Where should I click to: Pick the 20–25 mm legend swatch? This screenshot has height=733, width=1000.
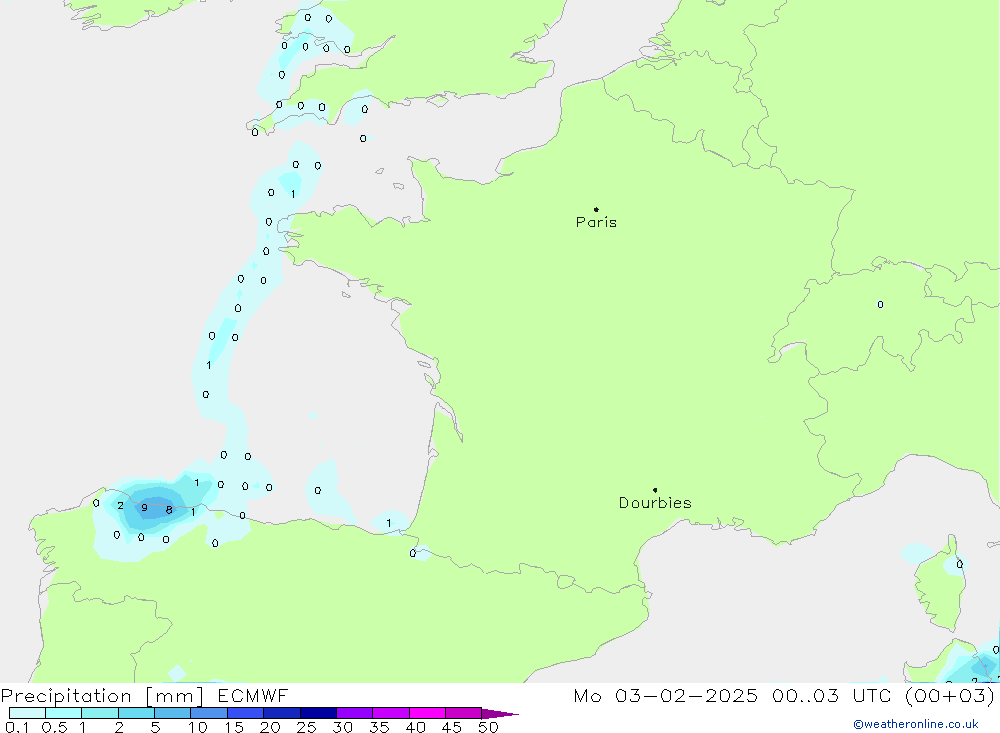(x=282, y=713)
